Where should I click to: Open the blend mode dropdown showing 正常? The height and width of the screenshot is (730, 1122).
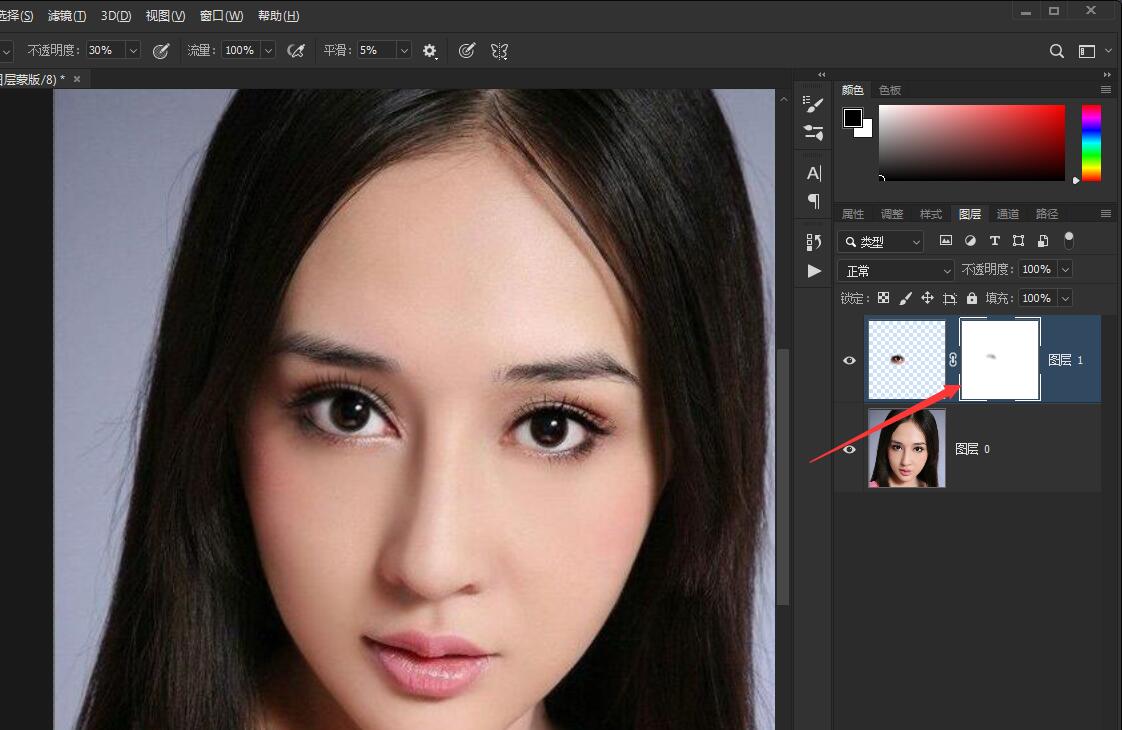pyautogui.click(x=895, y=269)
